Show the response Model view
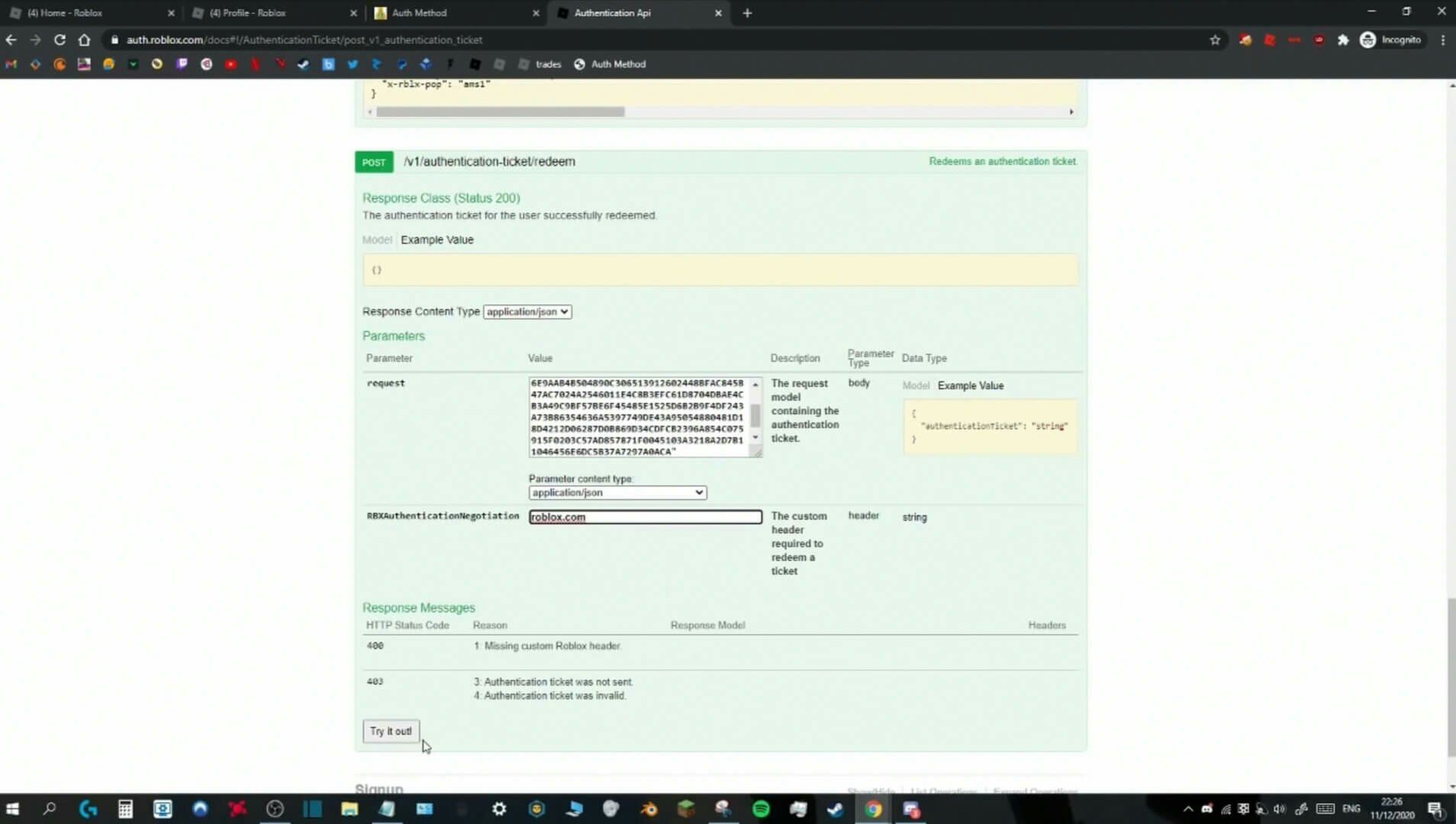Viewport: 1456px width, 824px height. coord(377,240)
